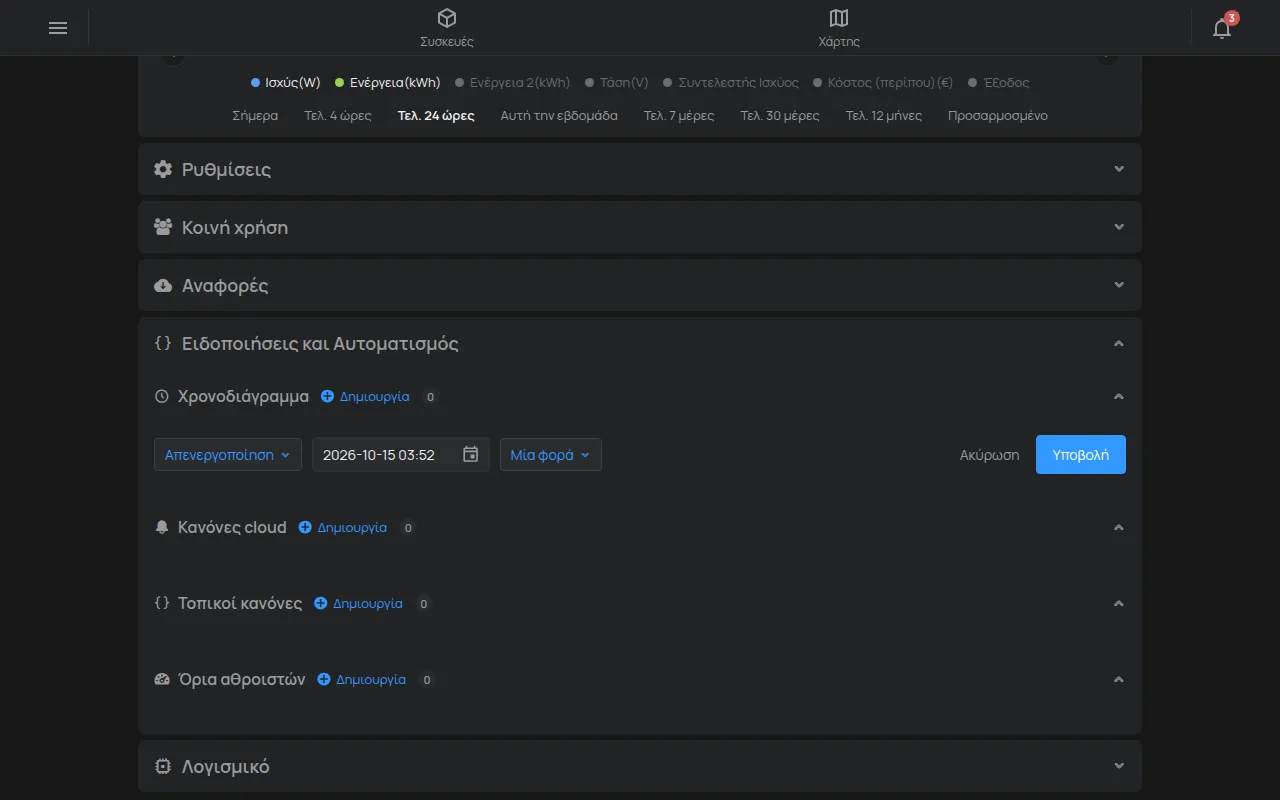Toggle the Ενέργεια(kWh) chart series
Viewport: 1280px width, 800px height.
tap(388, 83)
